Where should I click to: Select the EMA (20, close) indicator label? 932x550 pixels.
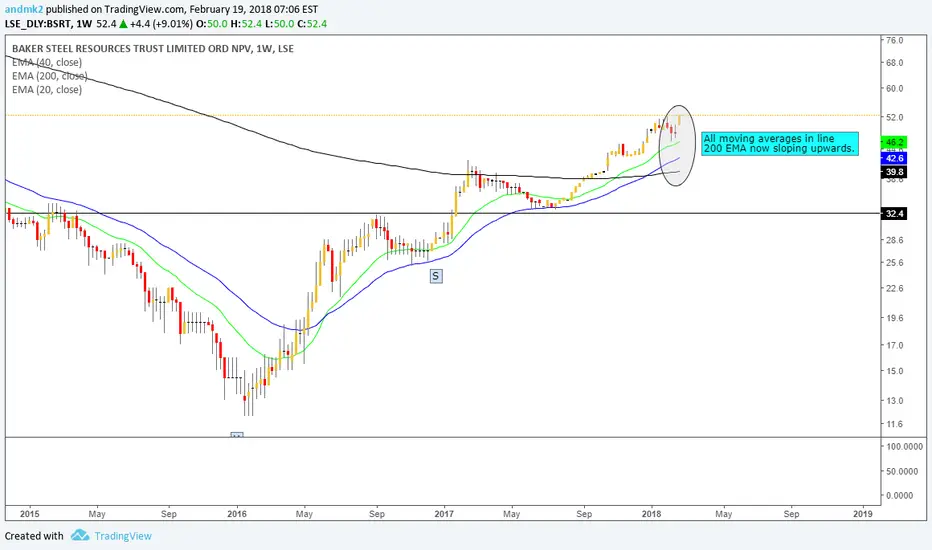tap(47, 90)
